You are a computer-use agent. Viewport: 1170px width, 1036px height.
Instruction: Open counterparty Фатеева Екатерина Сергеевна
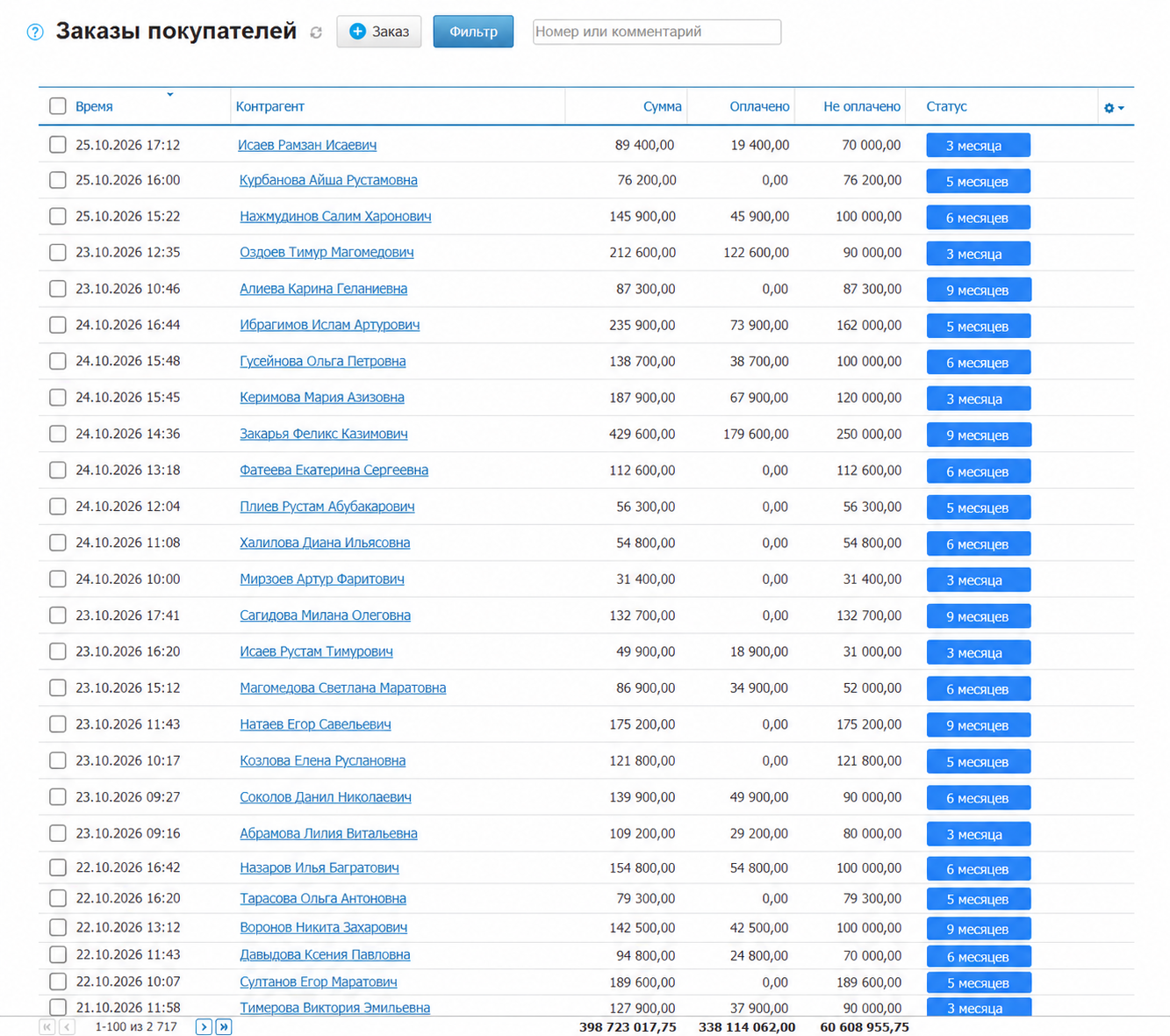click(334, 470)
